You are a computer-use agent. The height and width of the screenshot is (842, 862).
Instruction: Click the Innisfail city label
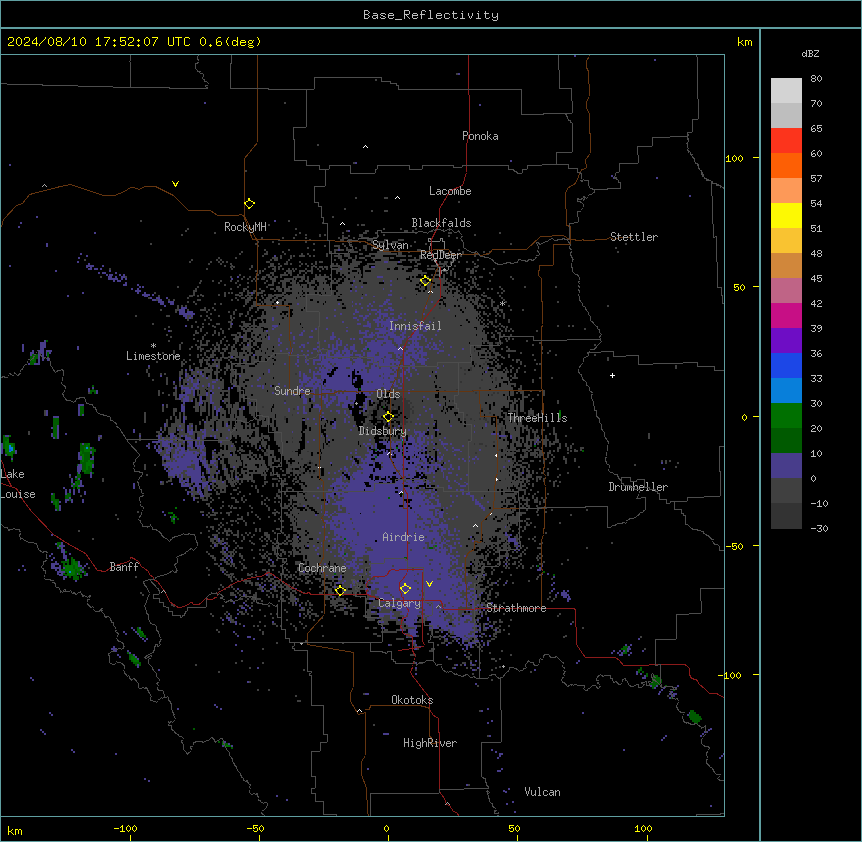pos(415,326)
